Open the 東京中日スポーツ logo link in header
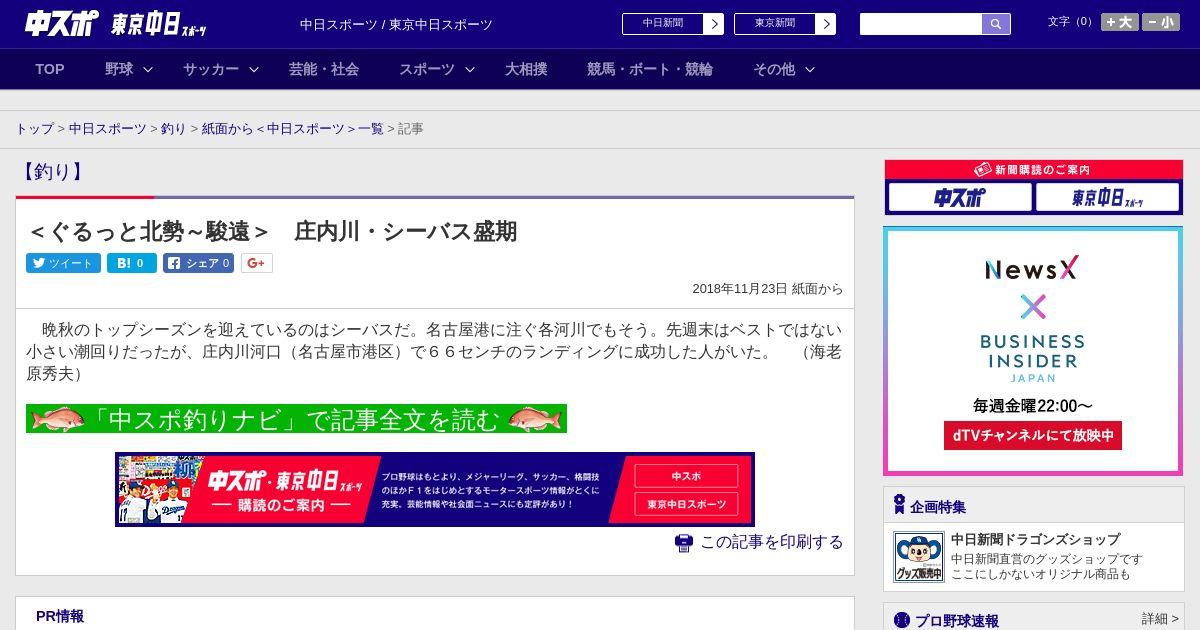The image size is (1200, 630). [x=159, y=24]
